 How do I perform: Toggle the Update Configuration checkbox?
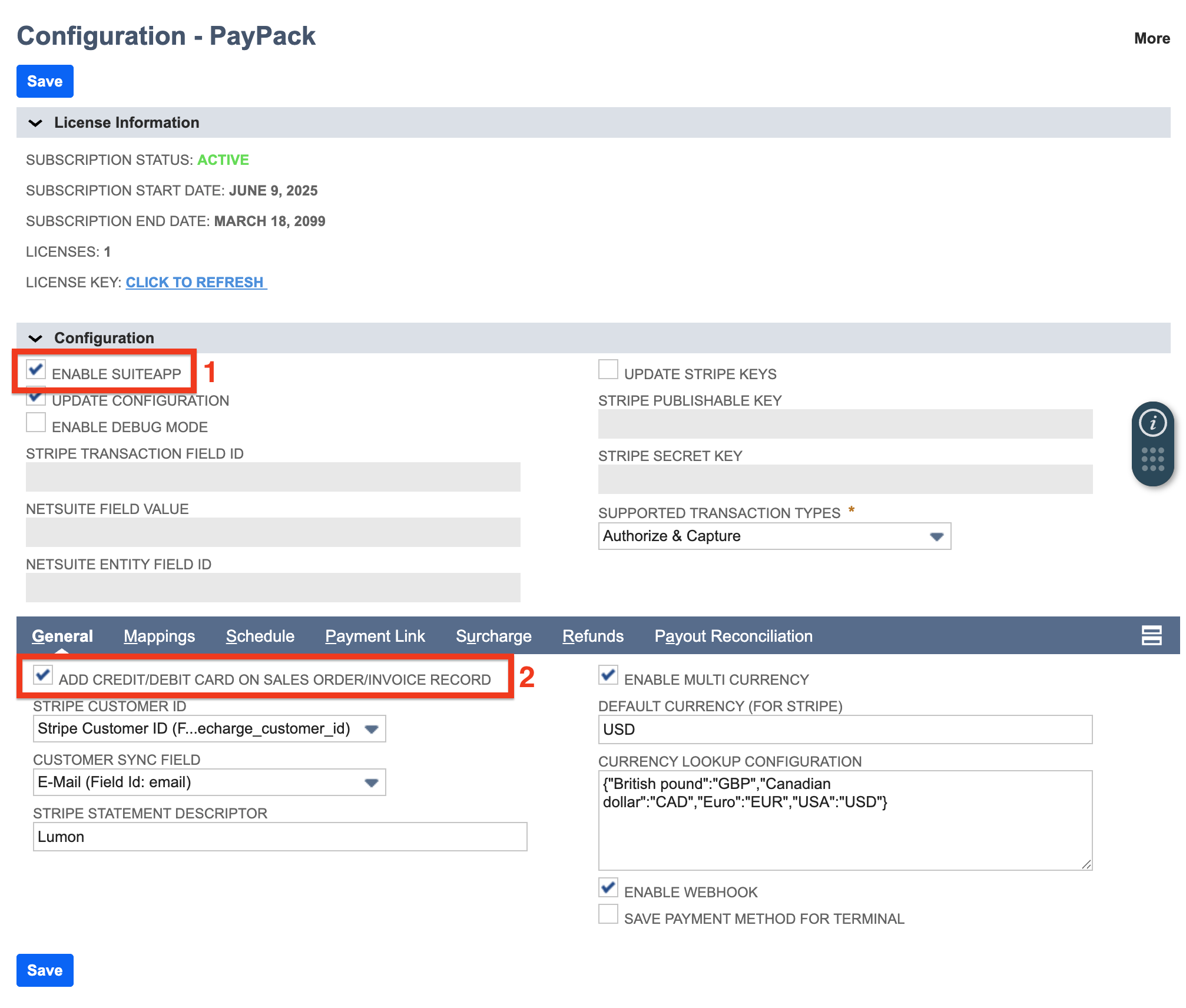pos(36,397)
